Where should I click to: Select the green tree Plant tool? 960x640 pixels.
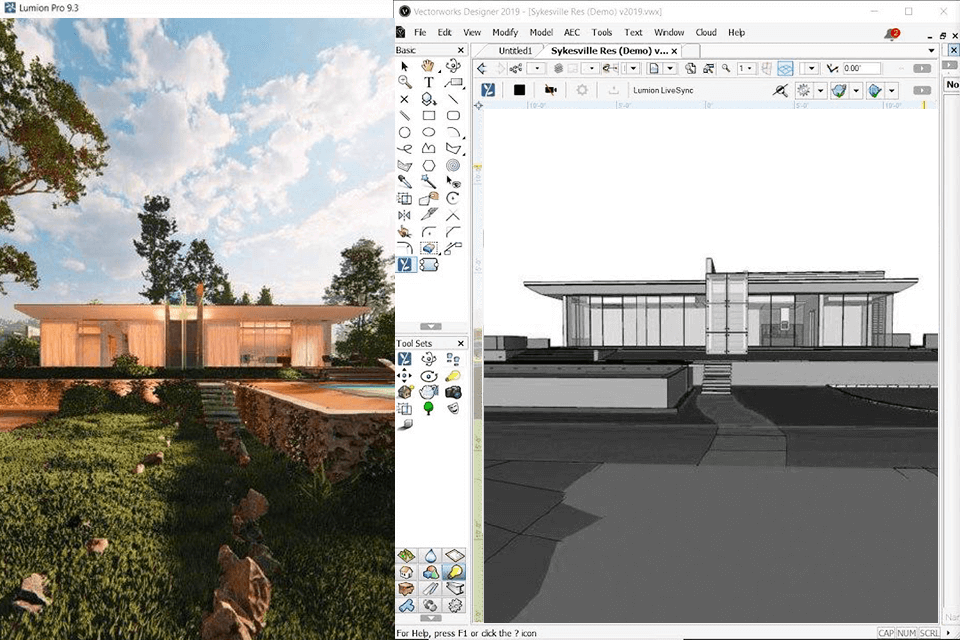pyautogui.click(x=429, y=408)
